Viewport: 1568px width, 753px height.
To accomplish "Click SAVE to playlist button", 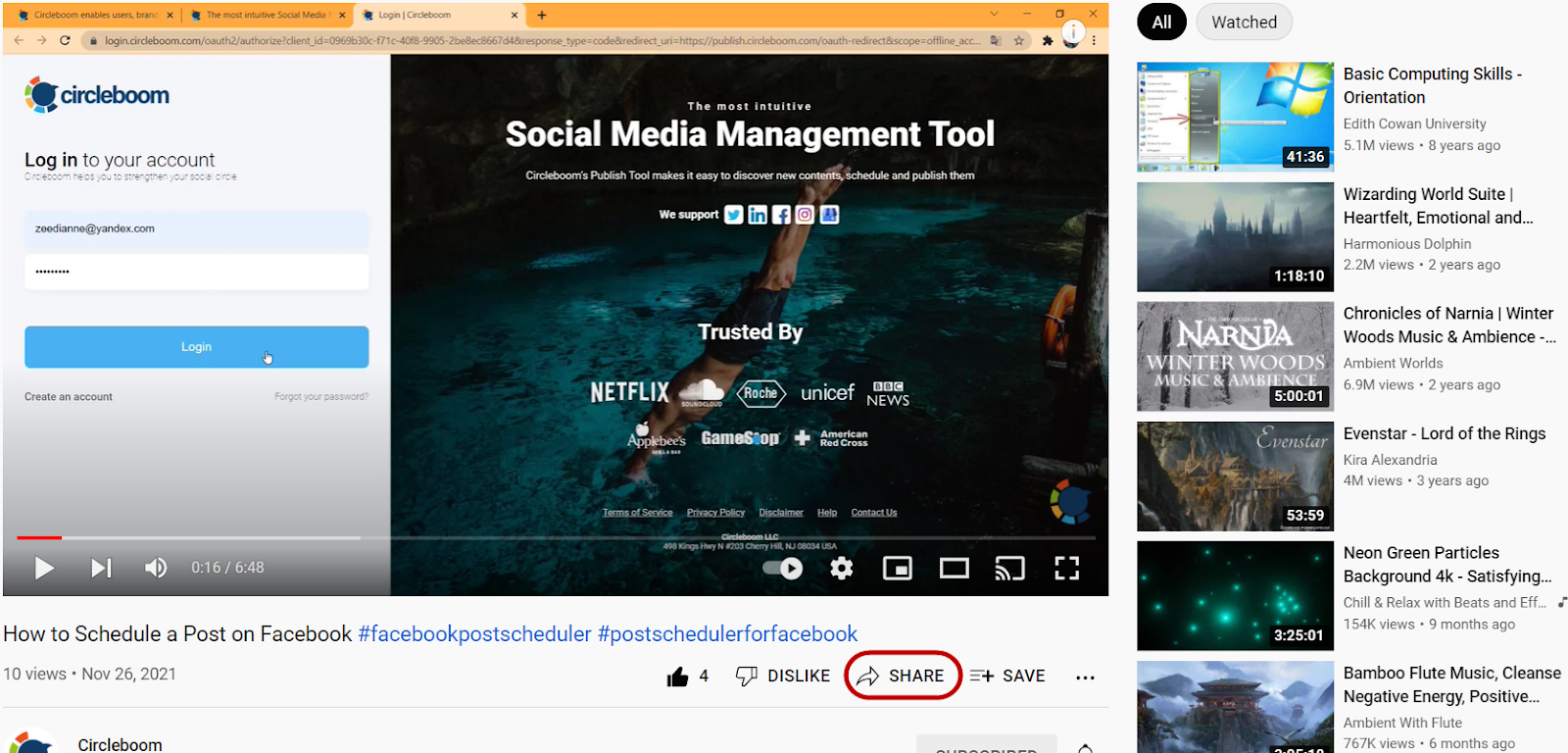I will 1007,676.
